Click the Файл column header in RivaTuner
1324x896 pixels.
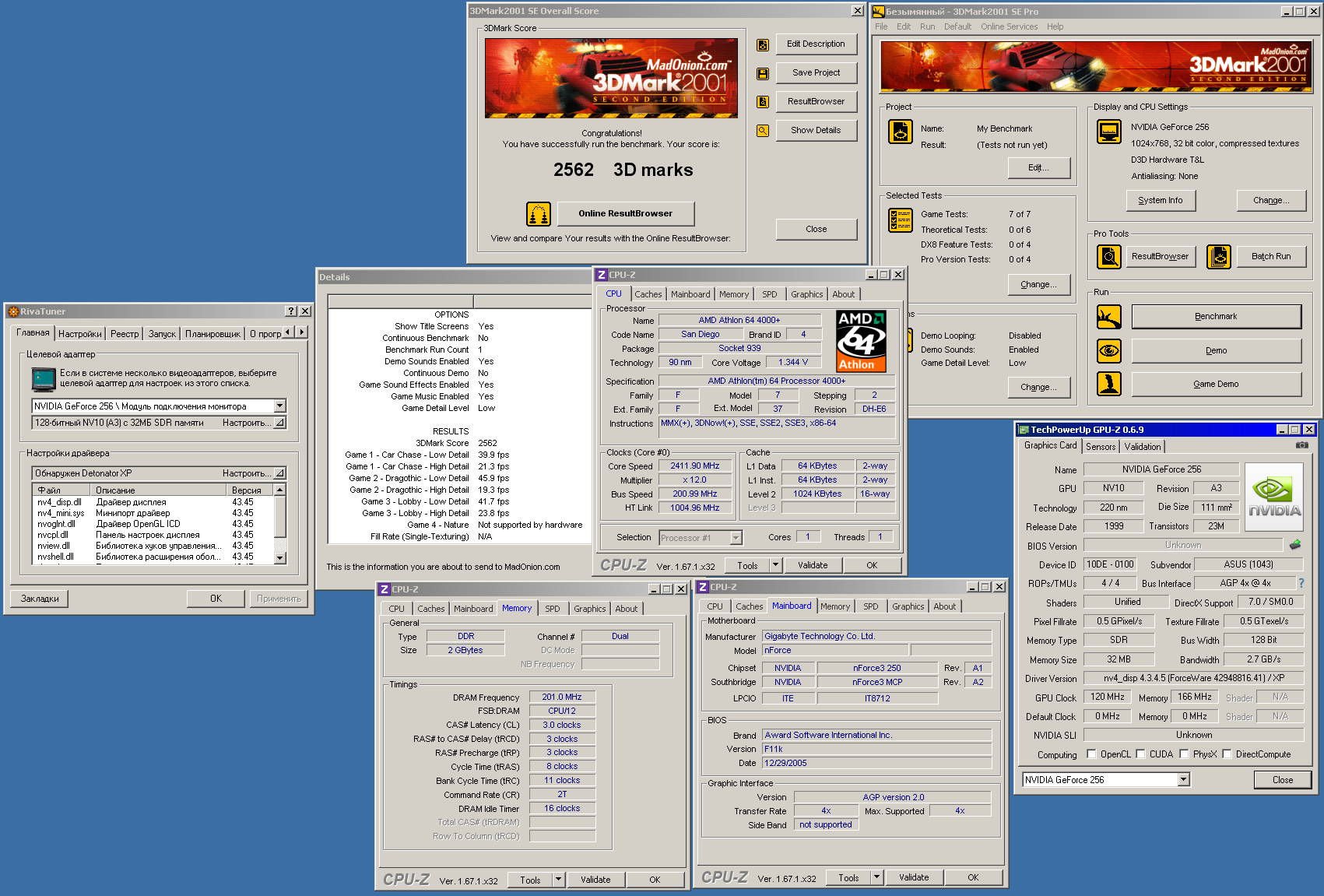coord(61,490)
